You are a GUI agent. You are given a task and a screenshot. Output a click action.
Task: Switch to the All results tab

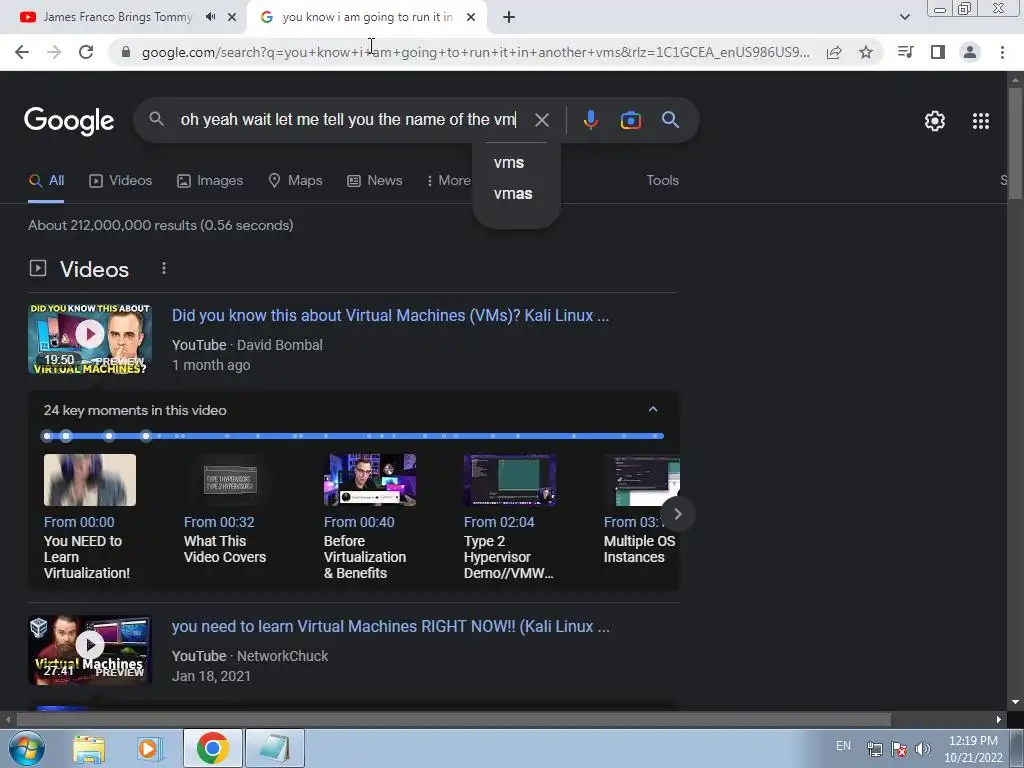46,181
